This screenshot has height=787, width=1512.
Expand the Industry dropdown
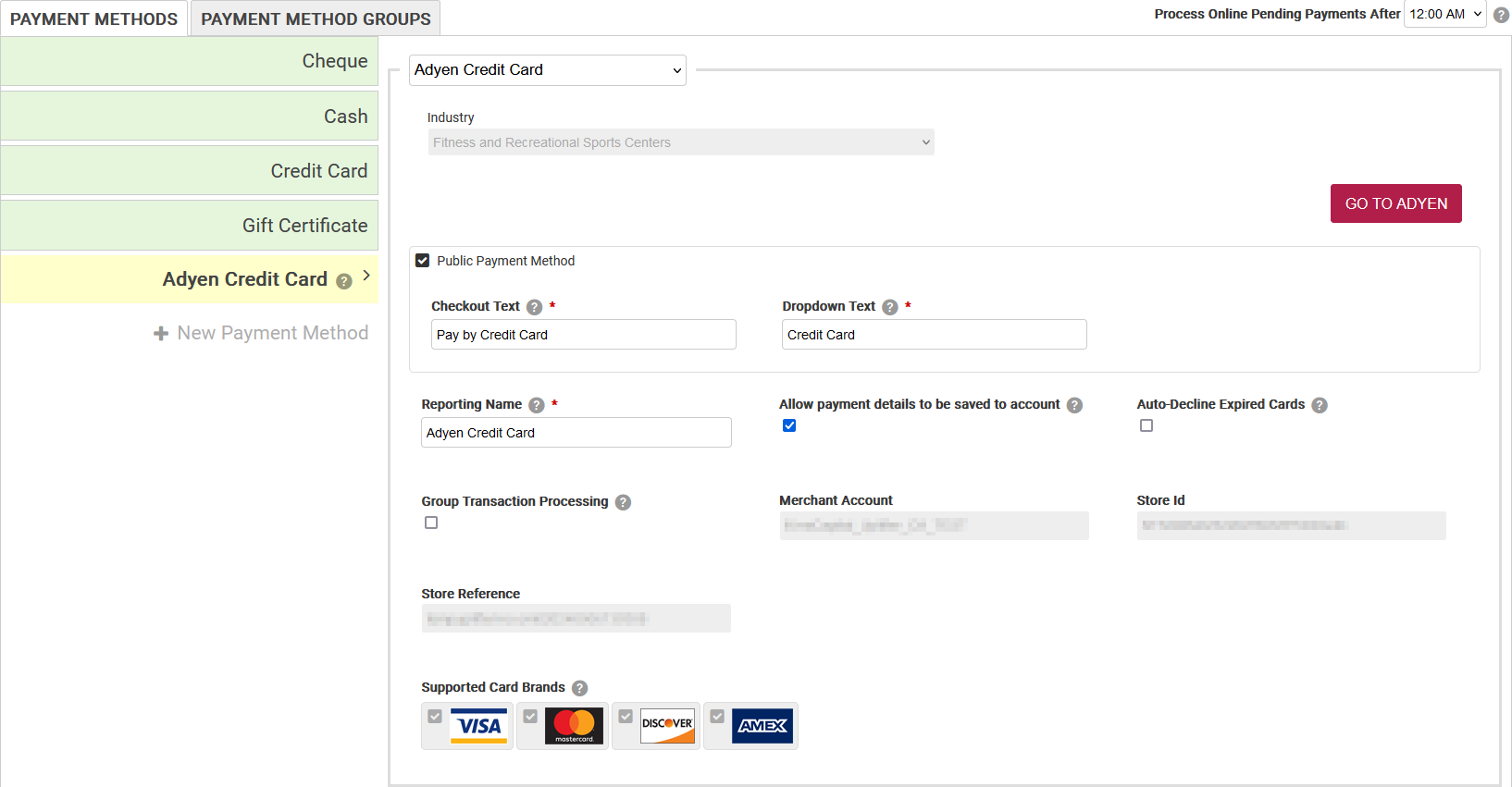click(x=680, y=142)
